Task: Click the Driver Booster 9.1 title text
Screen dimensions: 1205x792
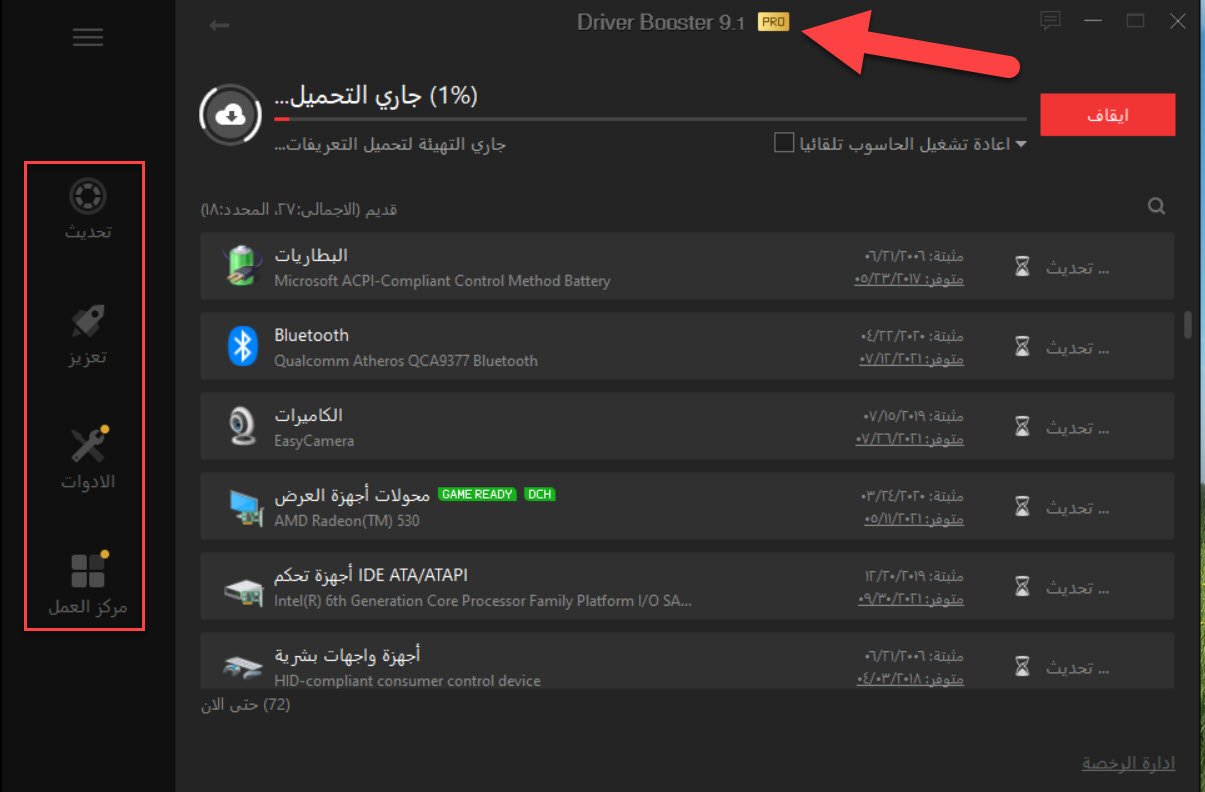Action: [661, 22]
